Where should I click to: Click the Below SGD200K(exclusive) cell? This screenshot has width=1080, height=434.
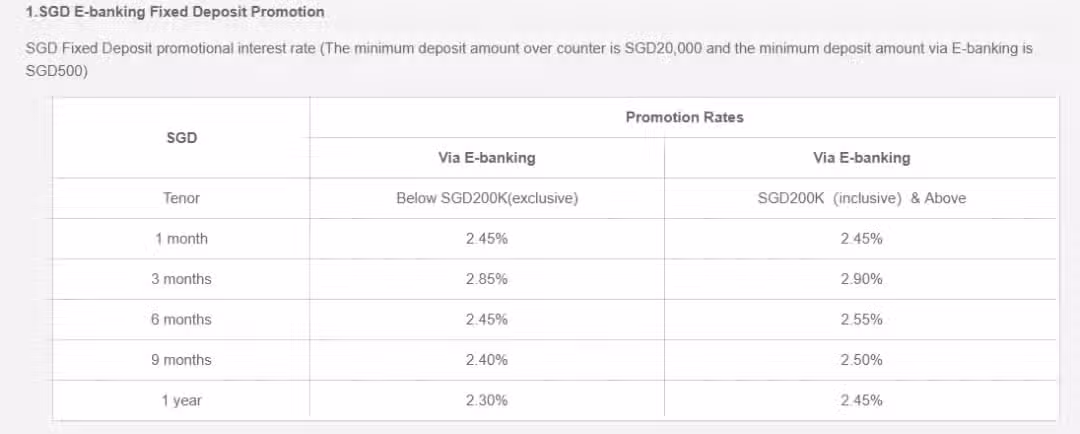(487, 198)
